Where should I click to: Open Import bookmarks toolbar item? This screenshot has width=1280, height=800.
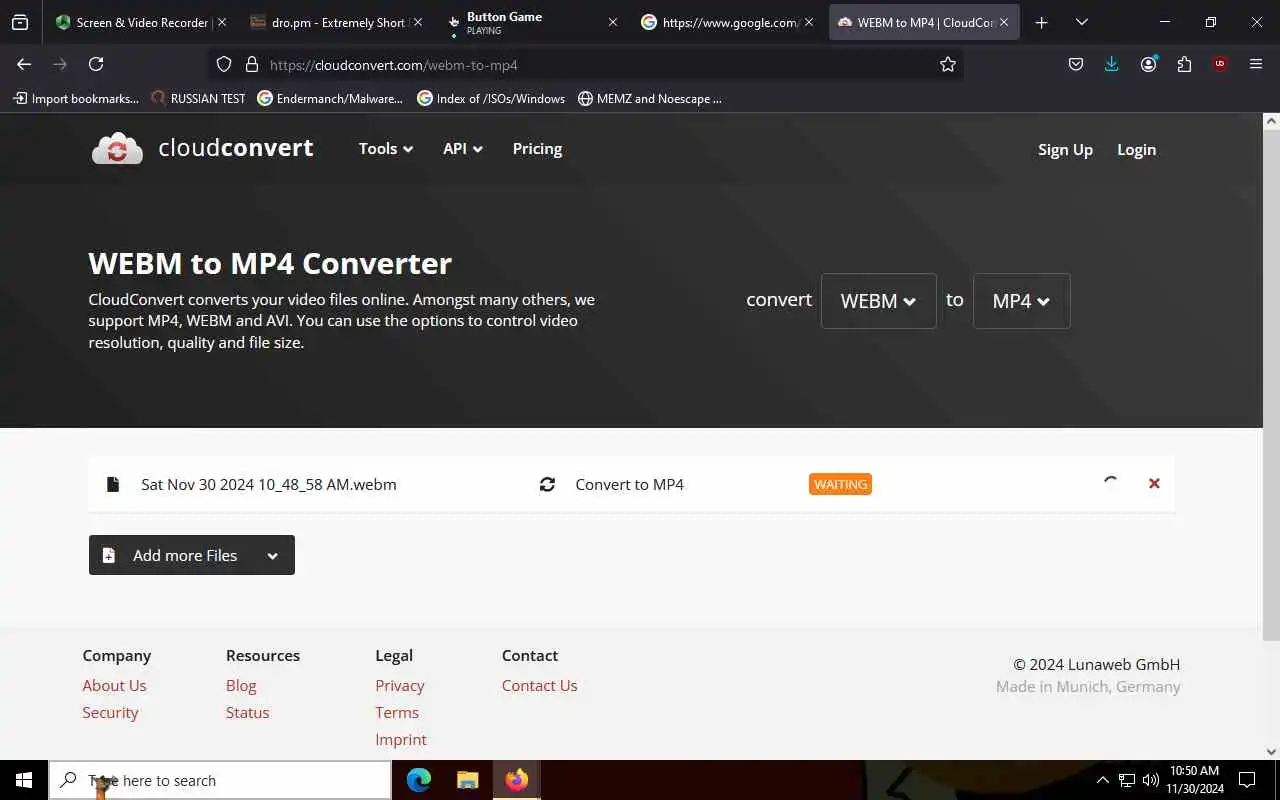76,98
